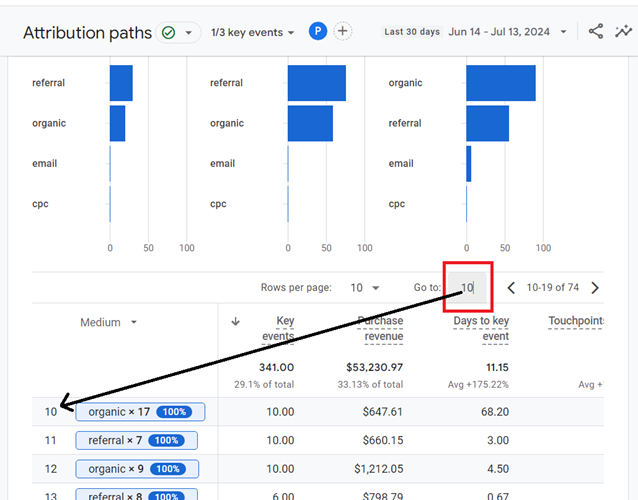Click 68.20 days to key event cell
Viewport: 638px width, 500px height.
(x=495, y=412)
